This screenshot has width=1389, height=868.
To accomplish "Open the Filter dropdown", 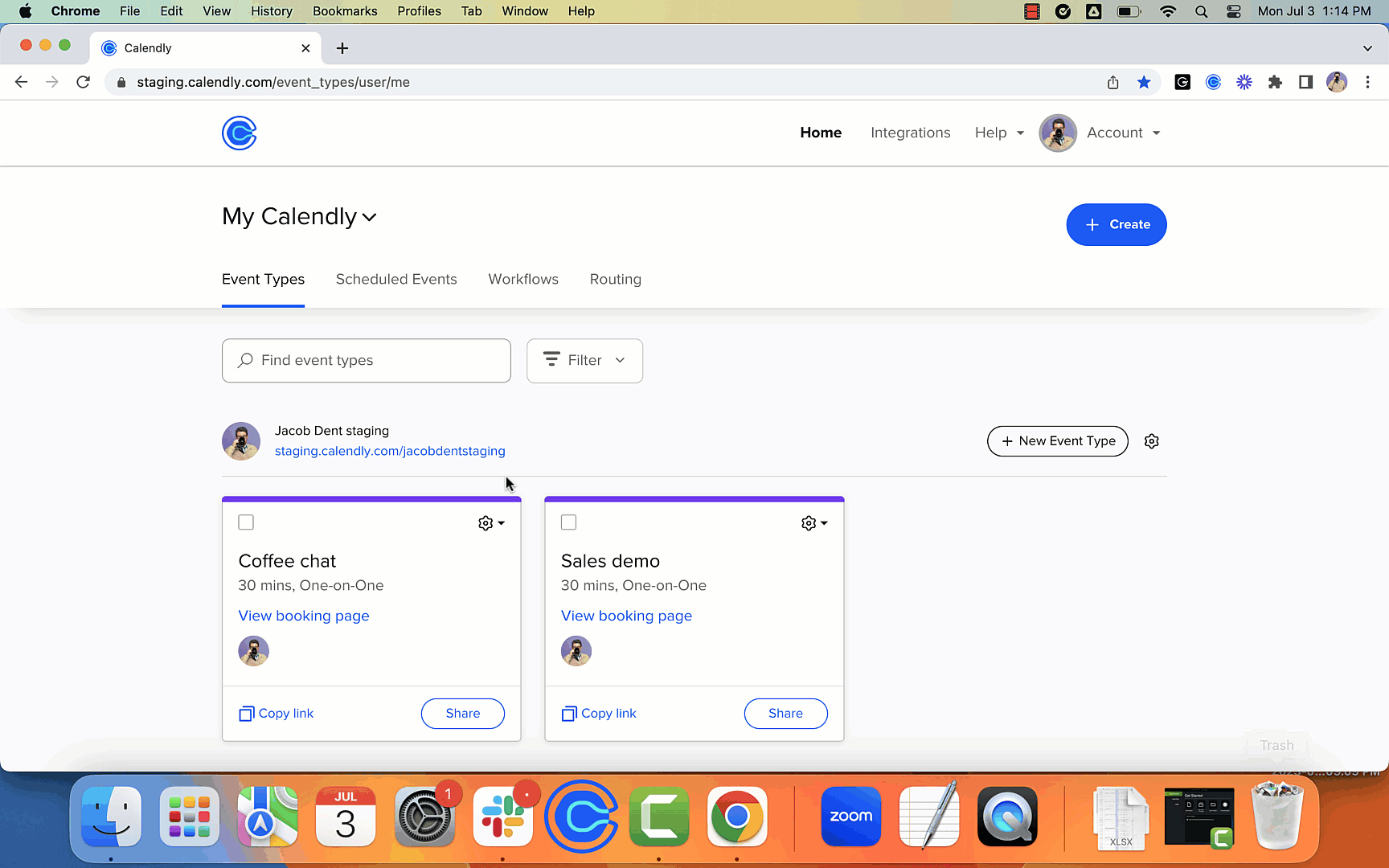I will [584, 361].
